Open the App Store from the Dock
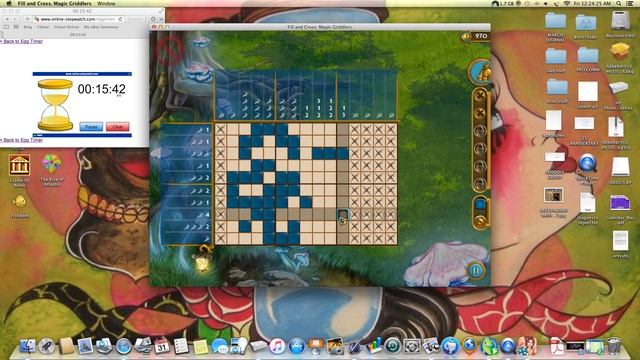The width and height of the screenshot is (640, 360). tap(297, 346)
